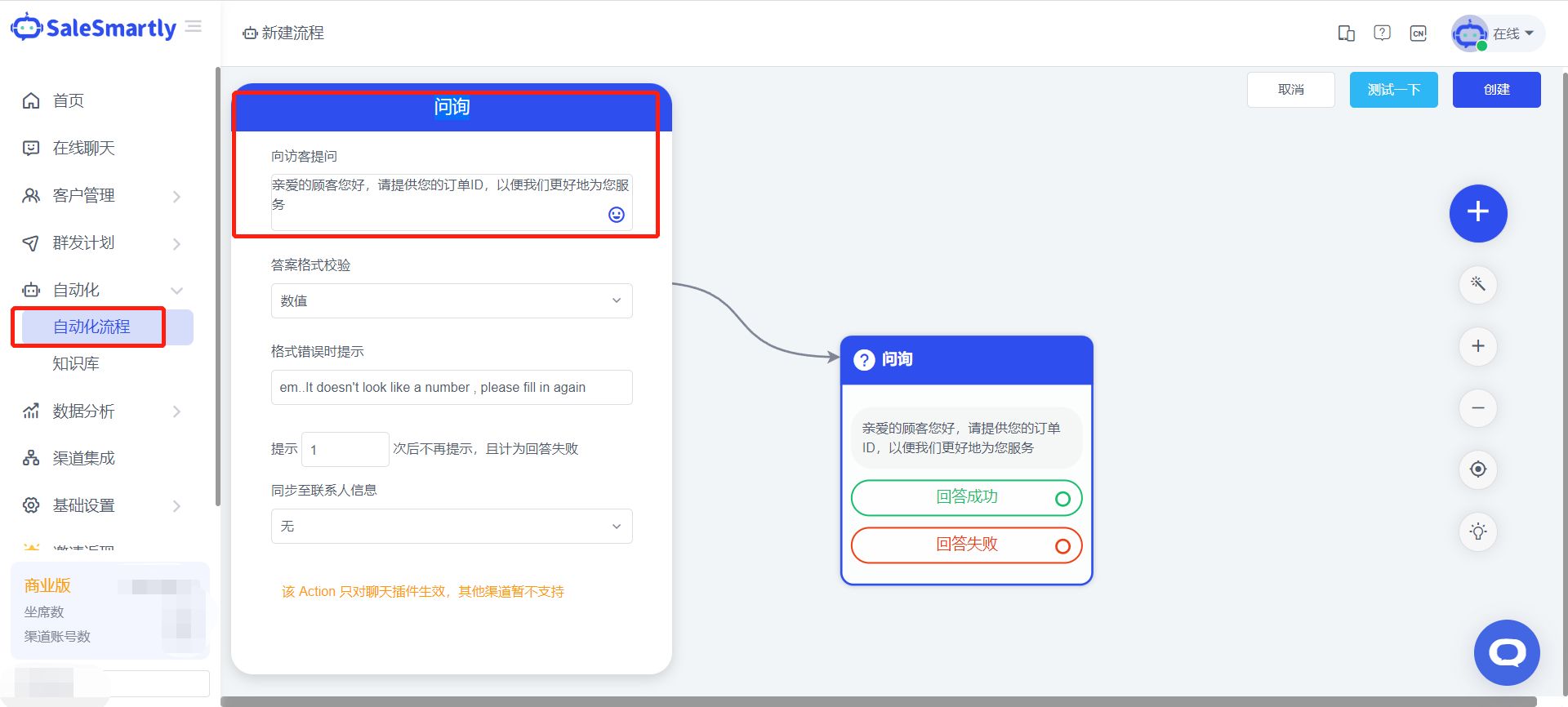Screen dimensions: 1568x707
Task: Click the 向访客提问 text area
Action: pos(452,202)
